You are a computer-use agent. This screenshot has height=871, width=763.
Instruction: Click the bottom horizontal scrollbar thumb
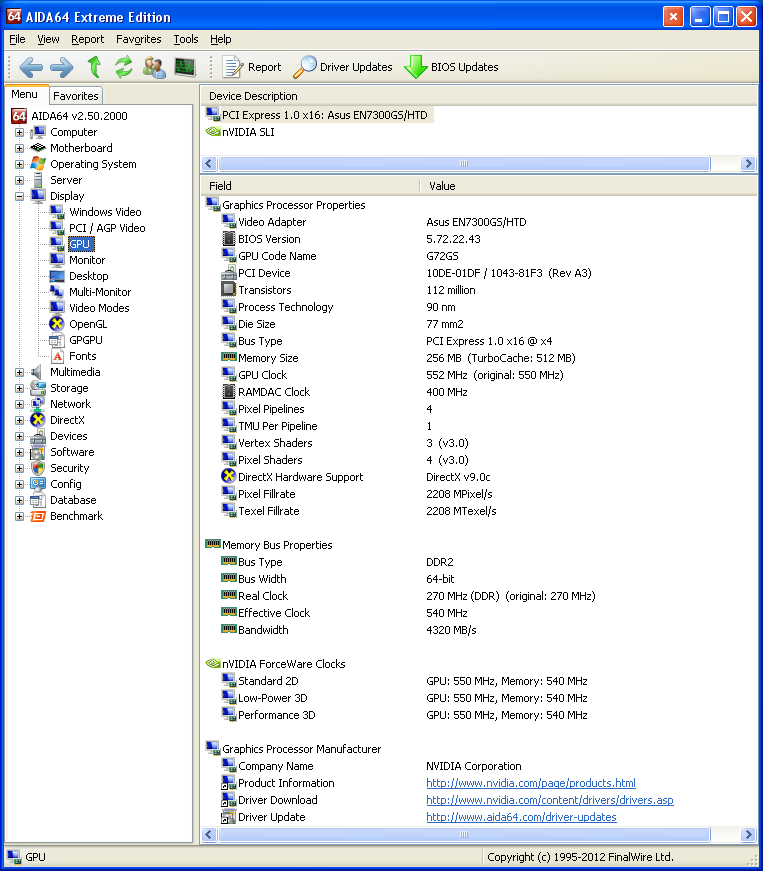[x=464, y=834]
